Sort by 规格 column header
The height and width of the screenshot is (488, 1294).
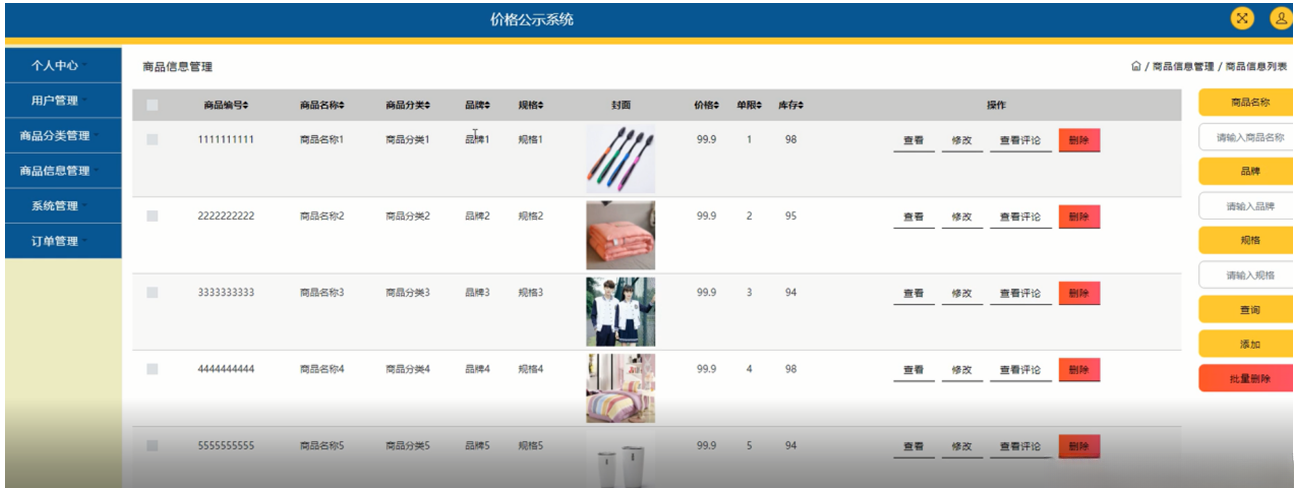tap(530, 105)
